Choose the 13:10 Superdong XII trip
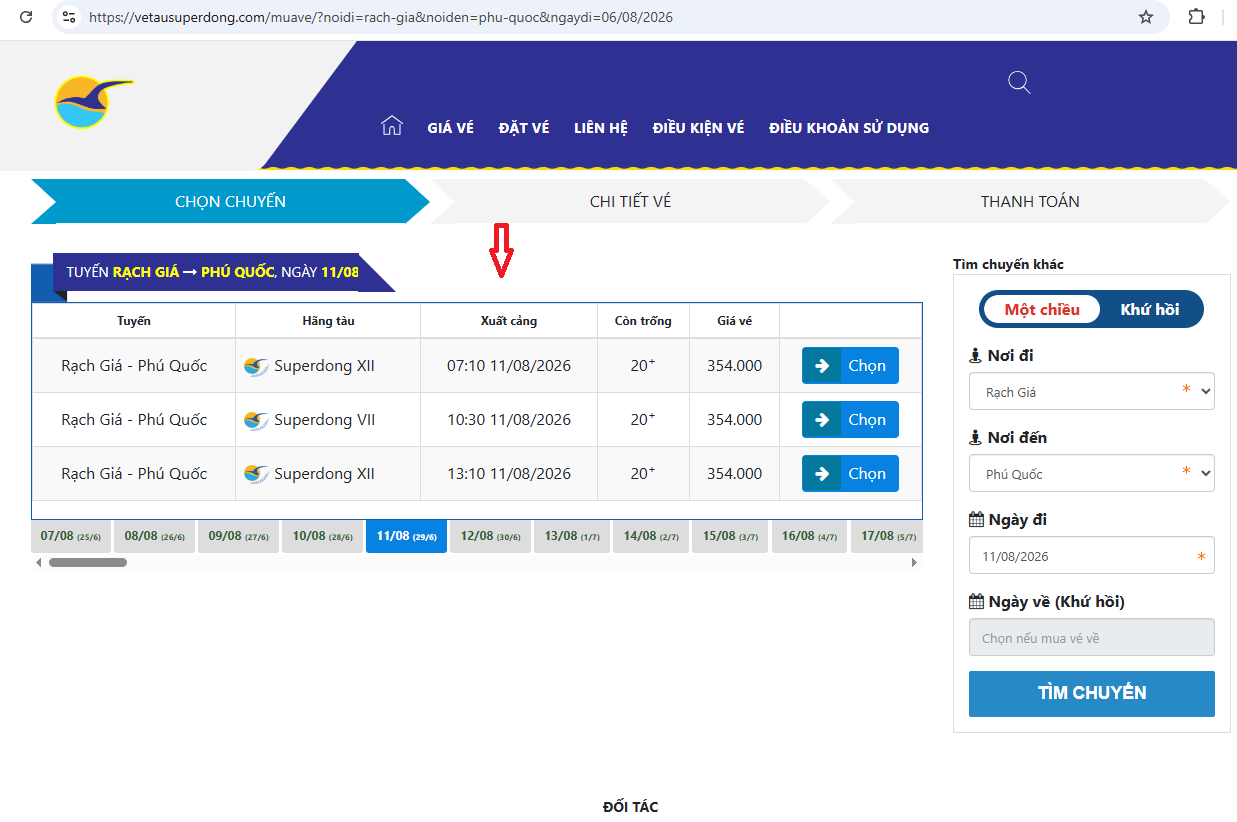Viewport: 1237px width, 822px height. coord(850,474)
